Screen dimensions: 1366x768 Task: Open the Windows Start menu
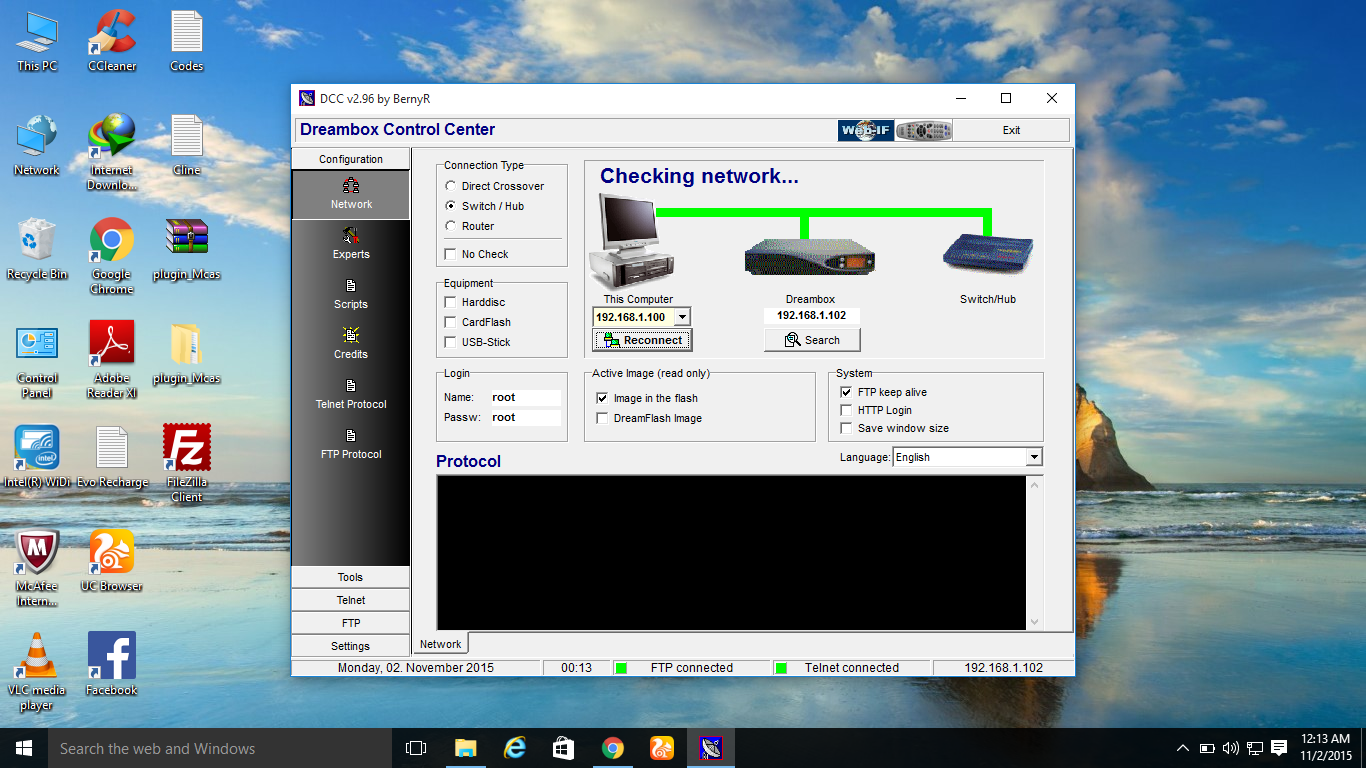[24, 748]
